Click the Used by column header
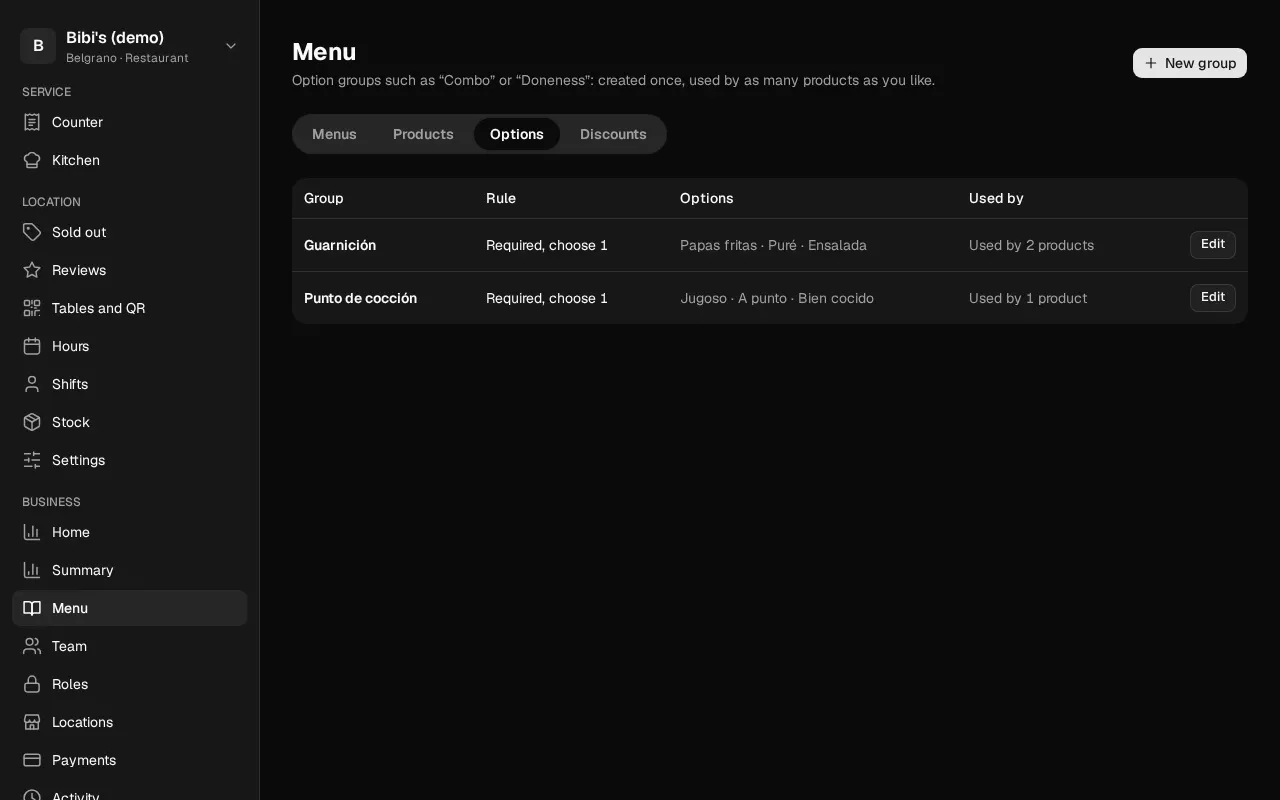Viewport: 1280px width, 800px height. 996,198
